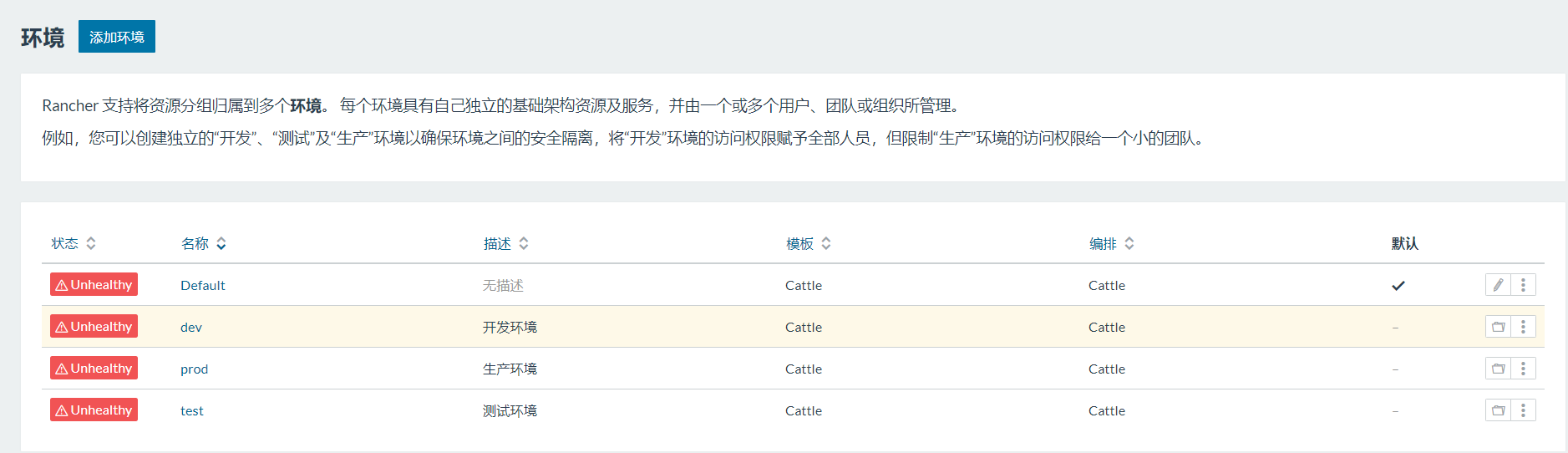Open the test environment link

coord(192,411)
